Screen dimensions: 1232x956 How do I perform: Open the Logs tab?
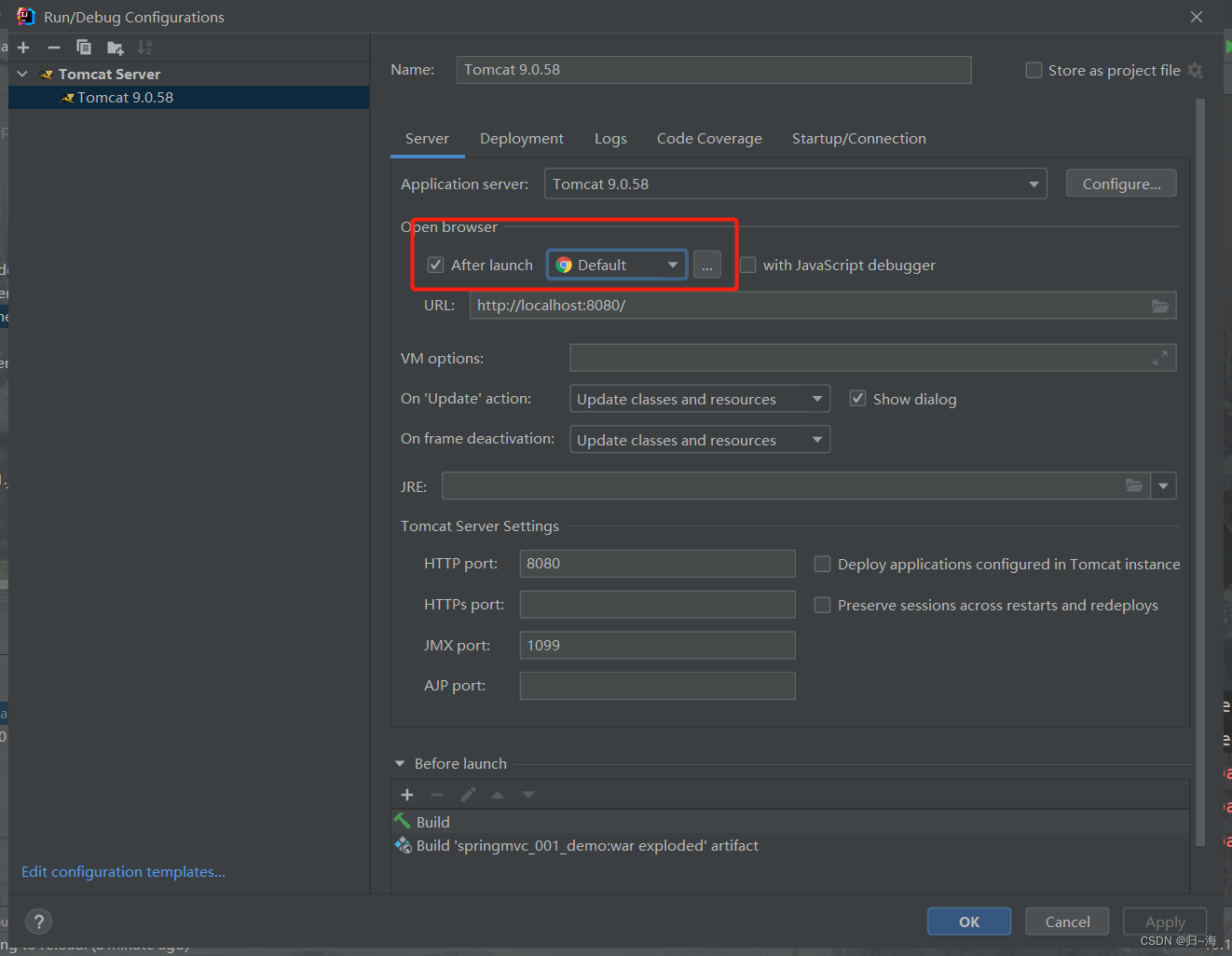click(x=610, y=138)
